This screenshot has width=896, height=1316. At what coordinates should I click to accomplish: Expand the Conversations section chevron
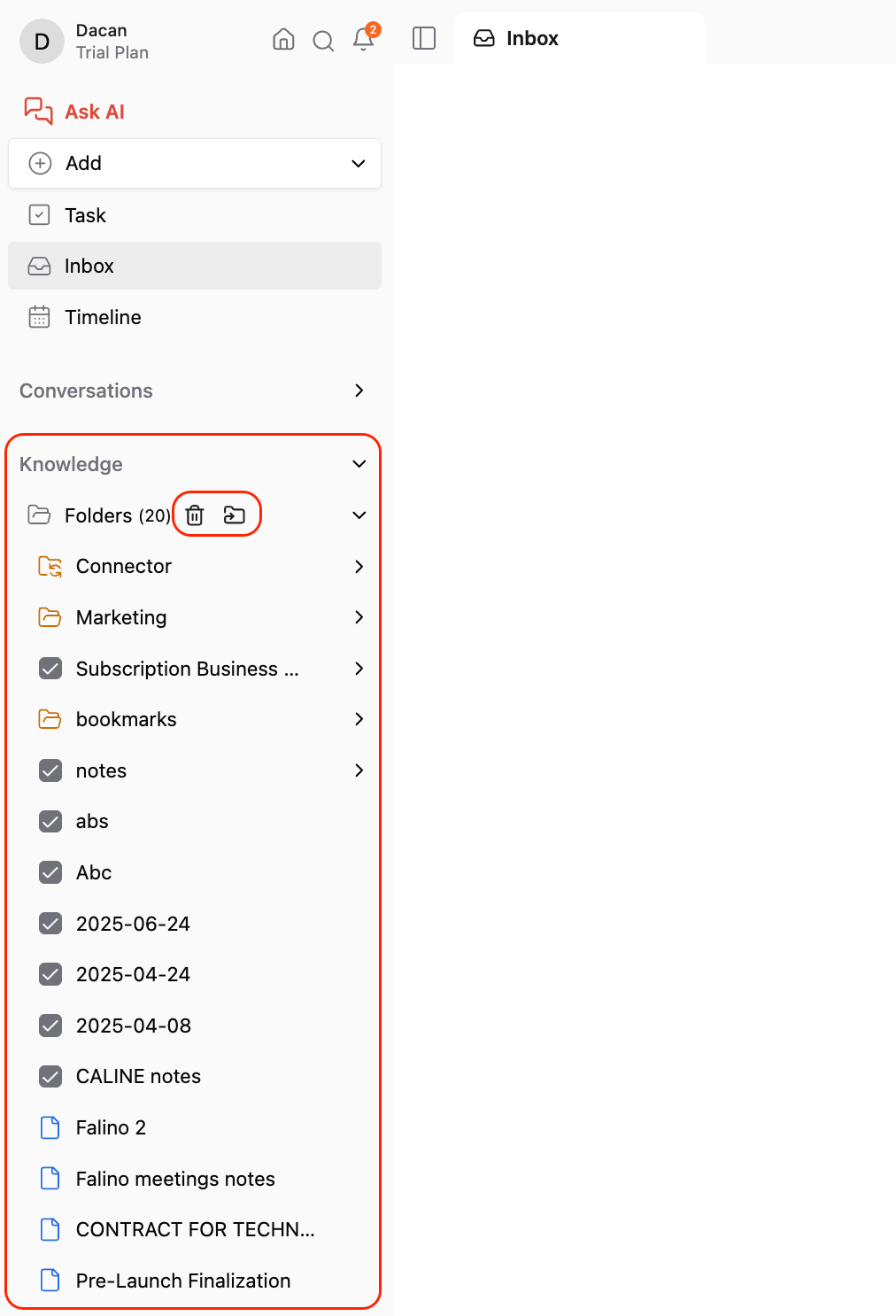[x=359, y=390]
